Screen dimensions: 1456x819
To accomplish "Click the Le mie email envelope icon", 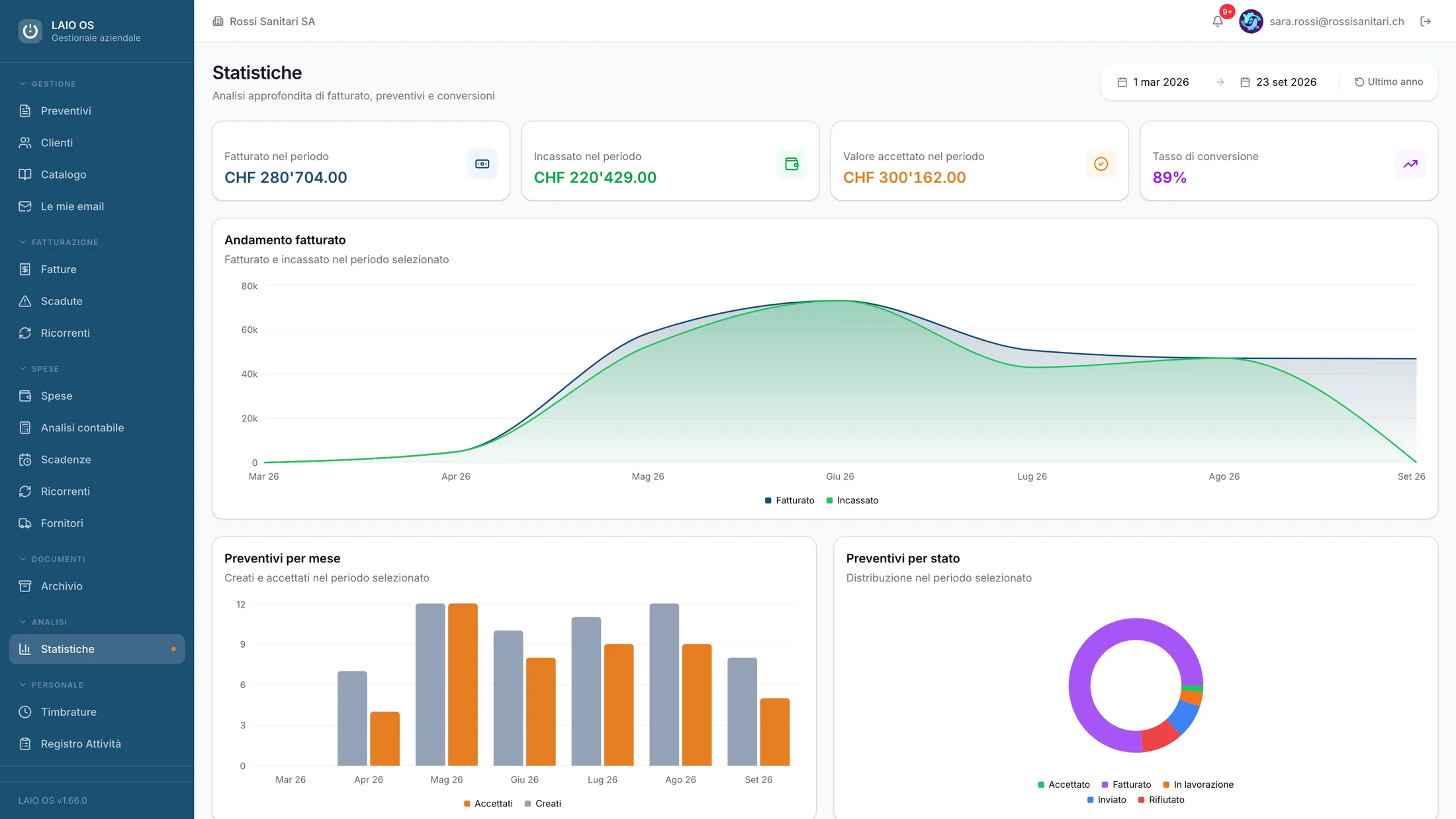I will (25, 206).
